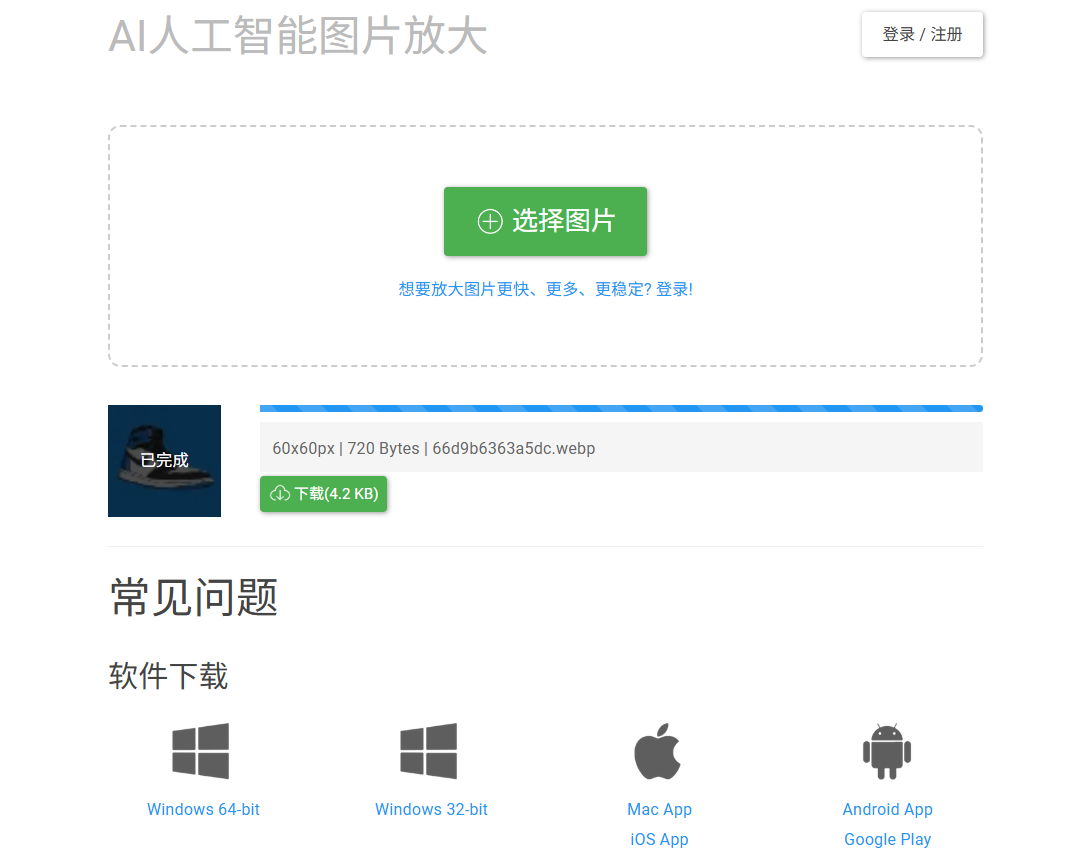
Task: Open the Android App link
Action: coord(887,809)
